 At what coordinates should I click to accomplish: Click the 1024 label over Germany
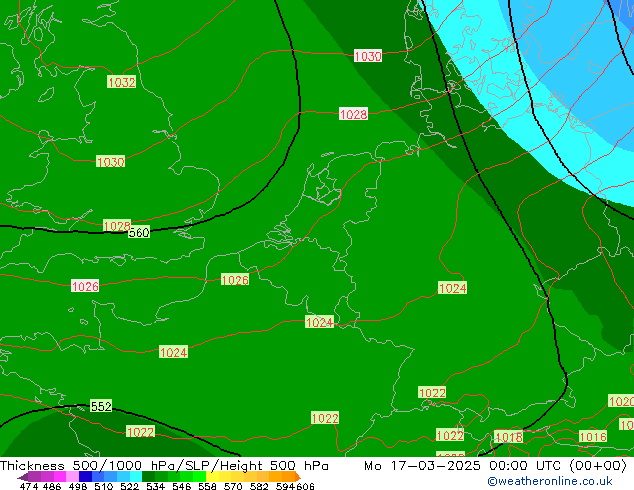pyautogui.click(x=452, y=288)
